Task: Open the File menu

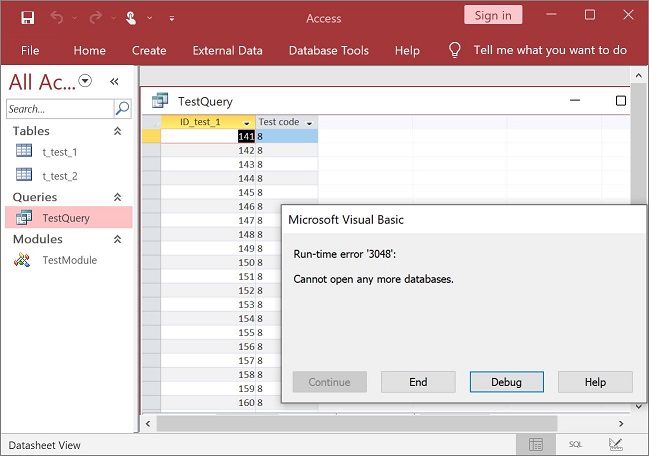Action: pos(30,50)
